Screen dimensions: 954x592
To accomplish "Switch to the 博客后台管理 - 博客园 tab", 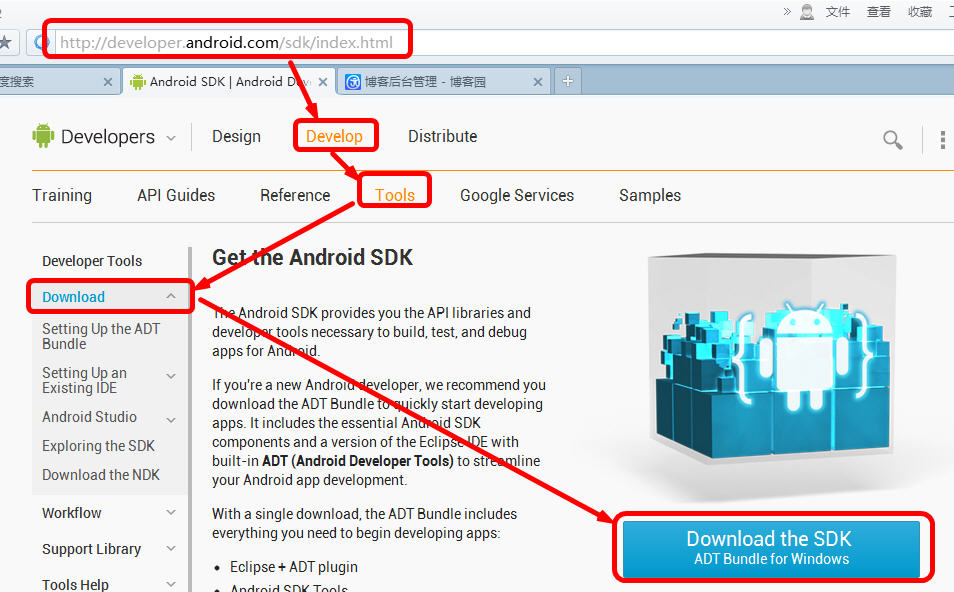I will (x=444, y=82).
